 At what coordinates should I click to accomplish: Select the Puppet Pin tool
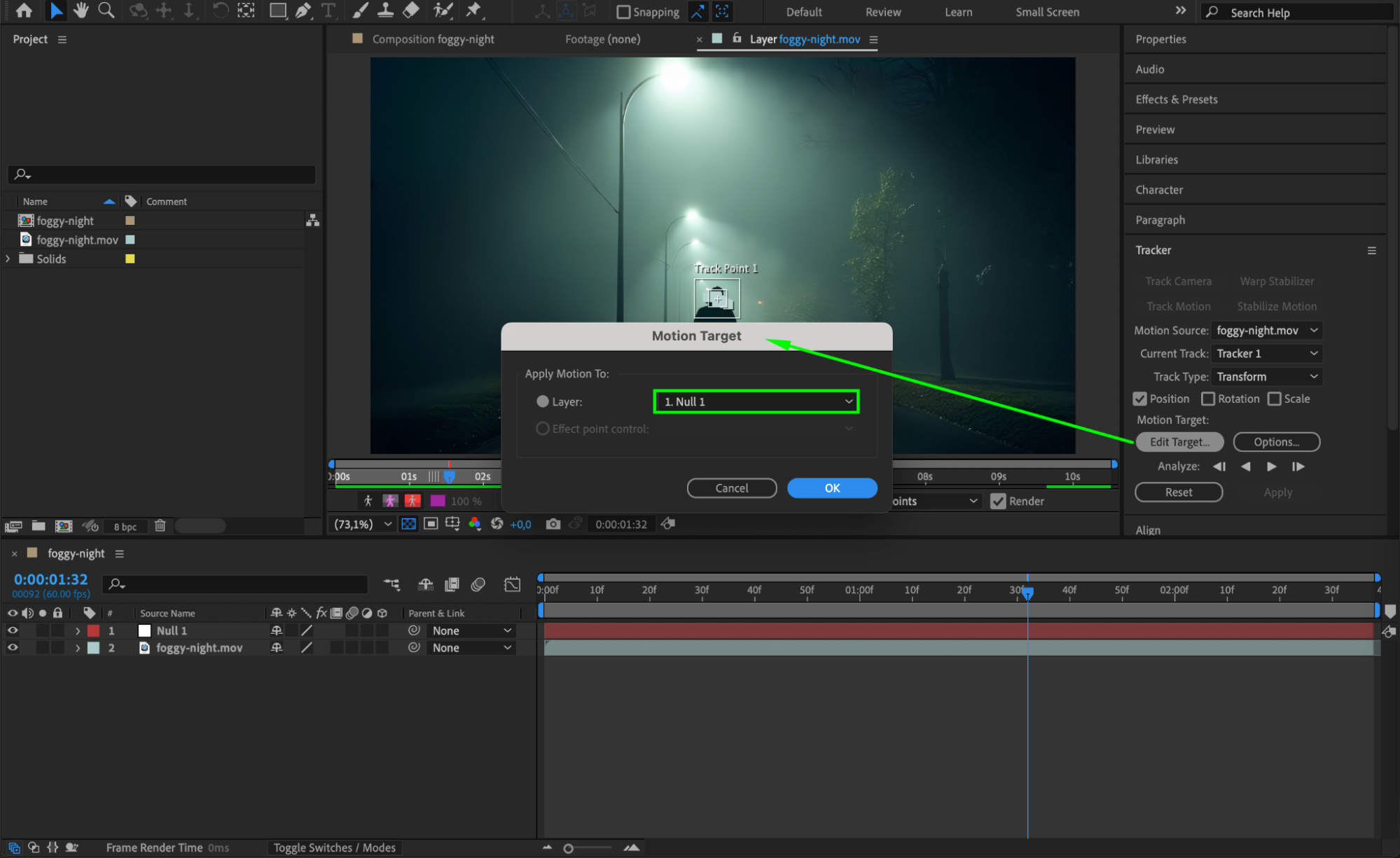473,11
